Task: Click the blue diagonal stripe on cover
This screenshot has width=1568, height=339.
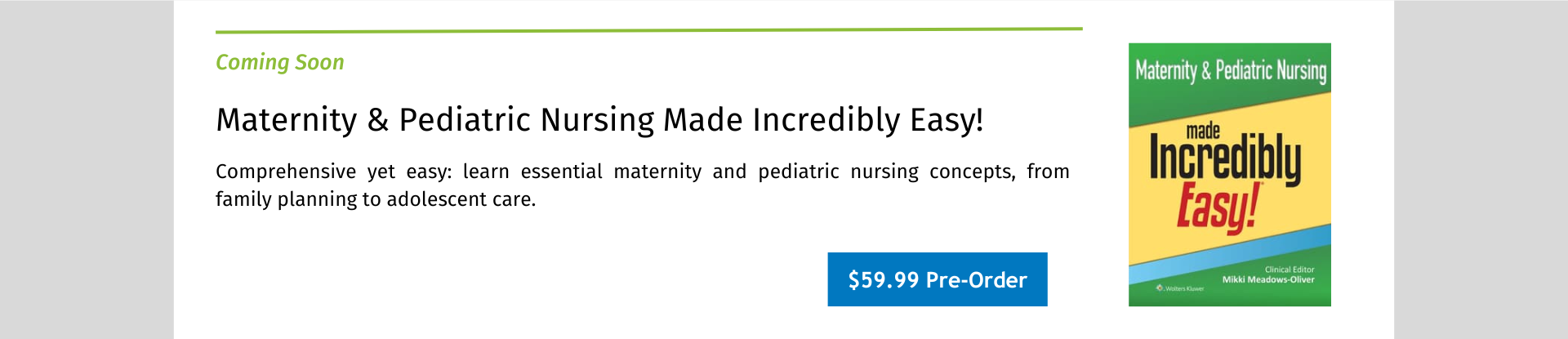Action: click(1230, 255)
